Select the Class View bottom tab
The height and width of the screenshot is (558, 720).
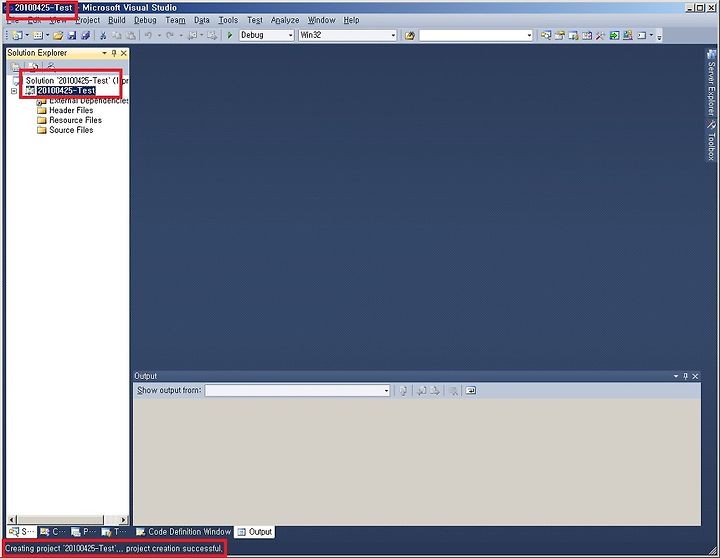click(x=53, y=532)
